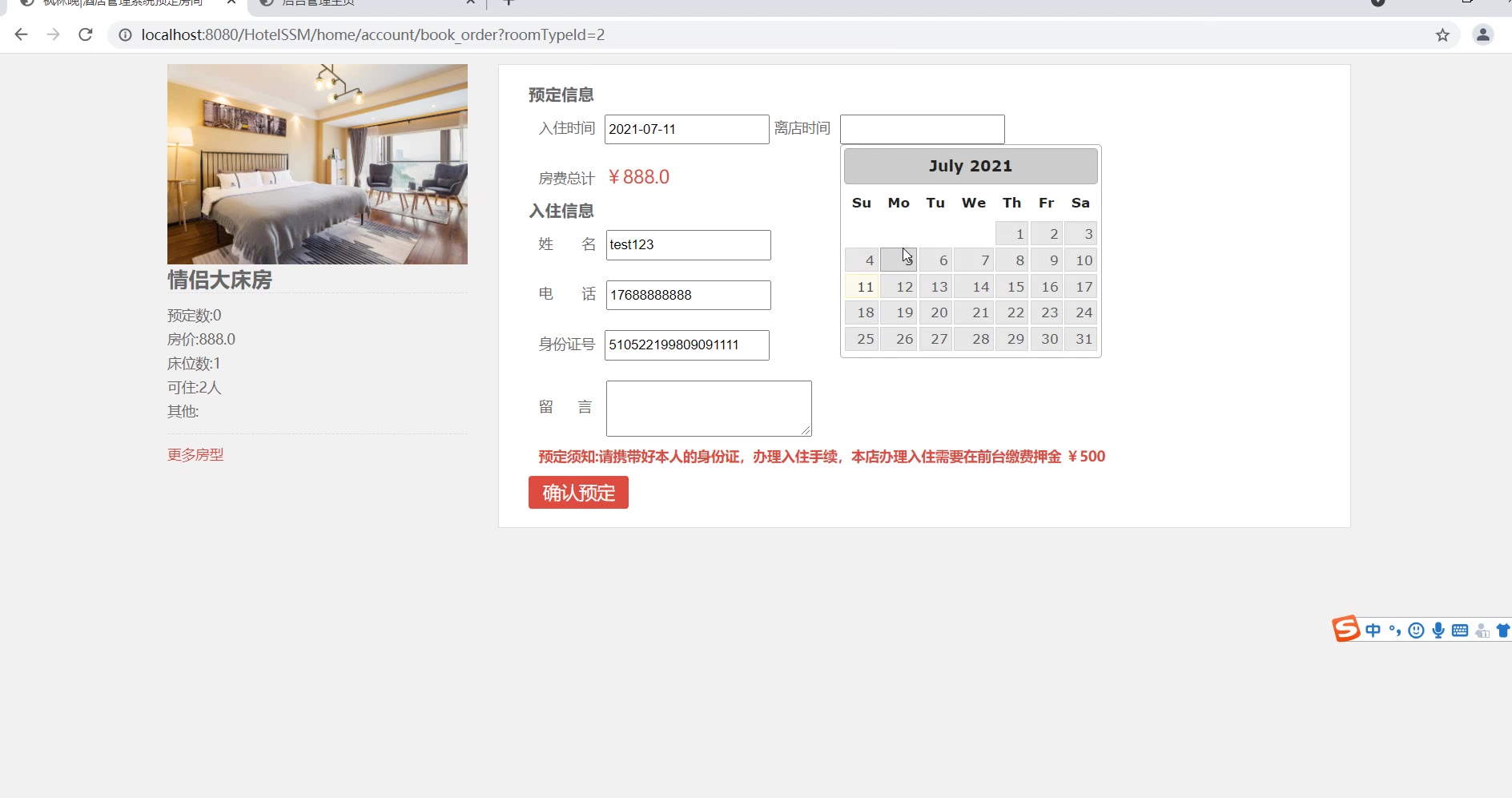Pick July 31 in the date picker
The image size is (1512, 798).
point(1080,339)
